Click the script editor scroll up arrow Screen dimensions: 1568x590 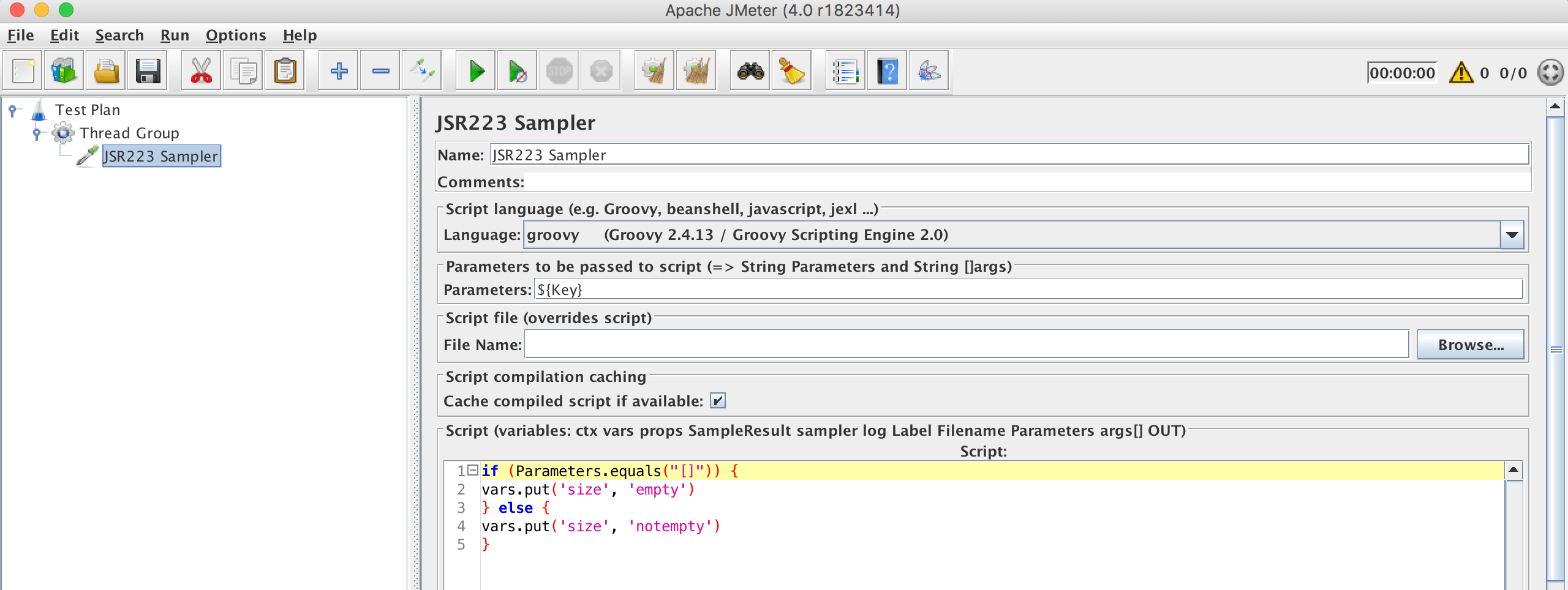pos(1513,470)
